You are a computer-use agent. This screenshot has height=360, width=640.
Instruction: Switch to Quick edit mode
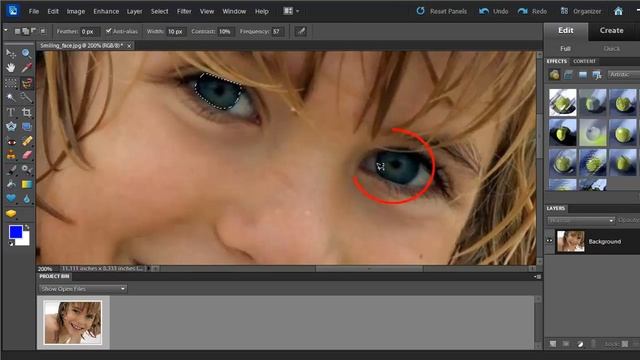(x=611, y=49)
